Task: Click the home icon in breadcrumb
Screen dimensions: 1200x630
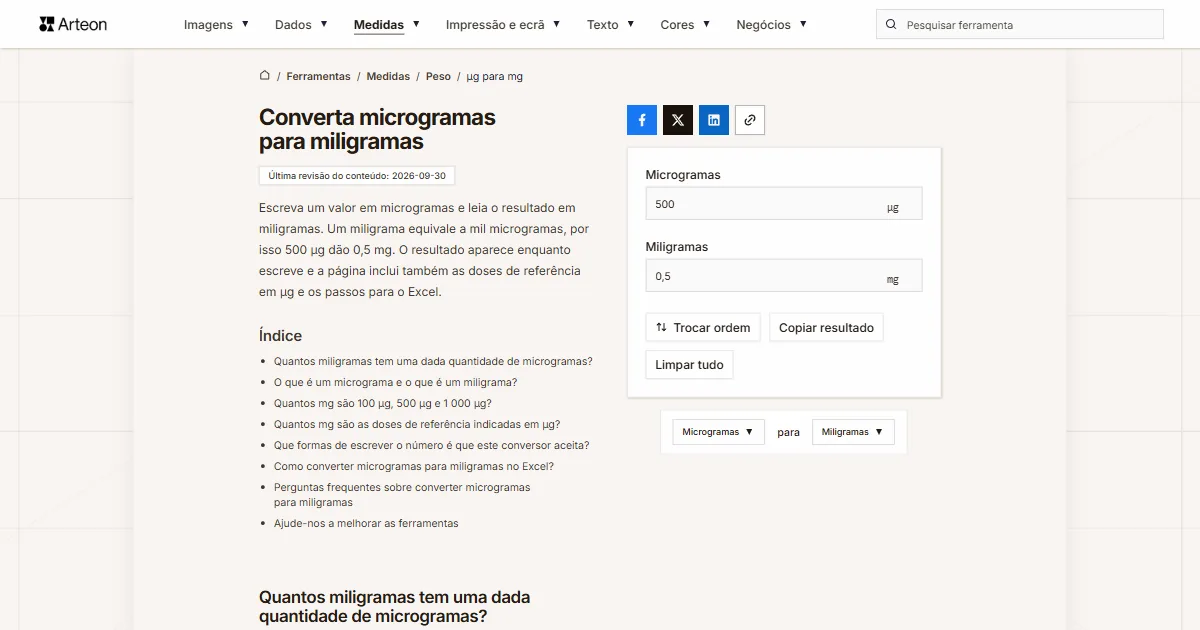Action: [x=265, y=76]
